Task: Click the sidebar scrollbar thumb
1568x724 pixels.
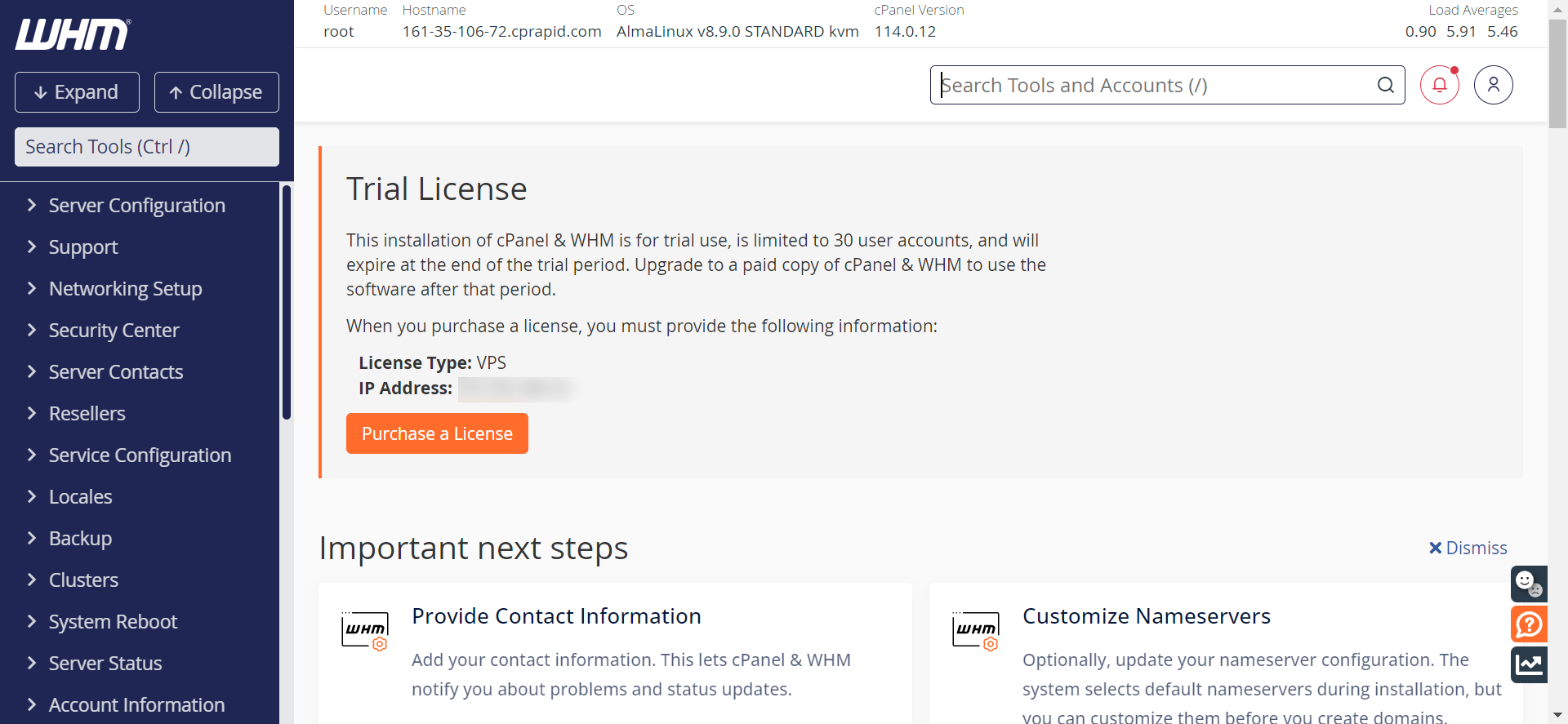Action: tap(287, 302)
